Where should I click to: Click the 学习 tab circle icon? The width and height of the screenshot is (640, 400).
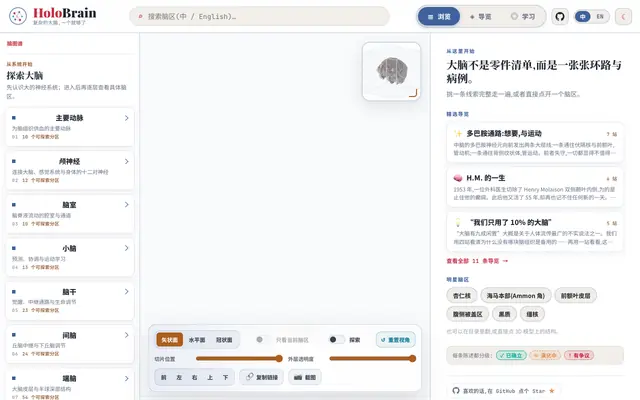(514, 16)
